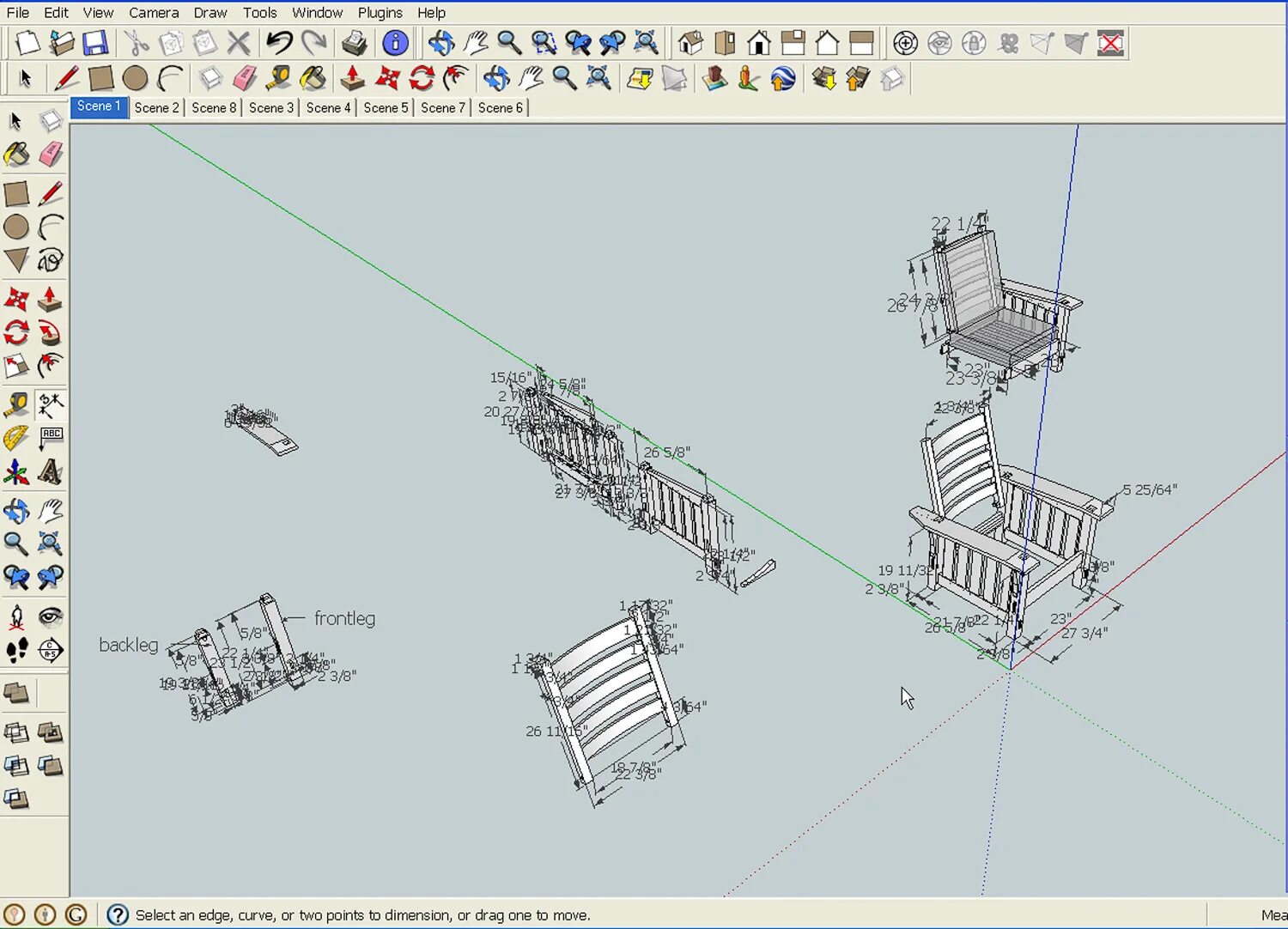Image resolution: width=1288 pixels, height=929 pixels.
Task: Select Orbit tool in left palette
Action: pyautogui.click(x=16, y=512)
